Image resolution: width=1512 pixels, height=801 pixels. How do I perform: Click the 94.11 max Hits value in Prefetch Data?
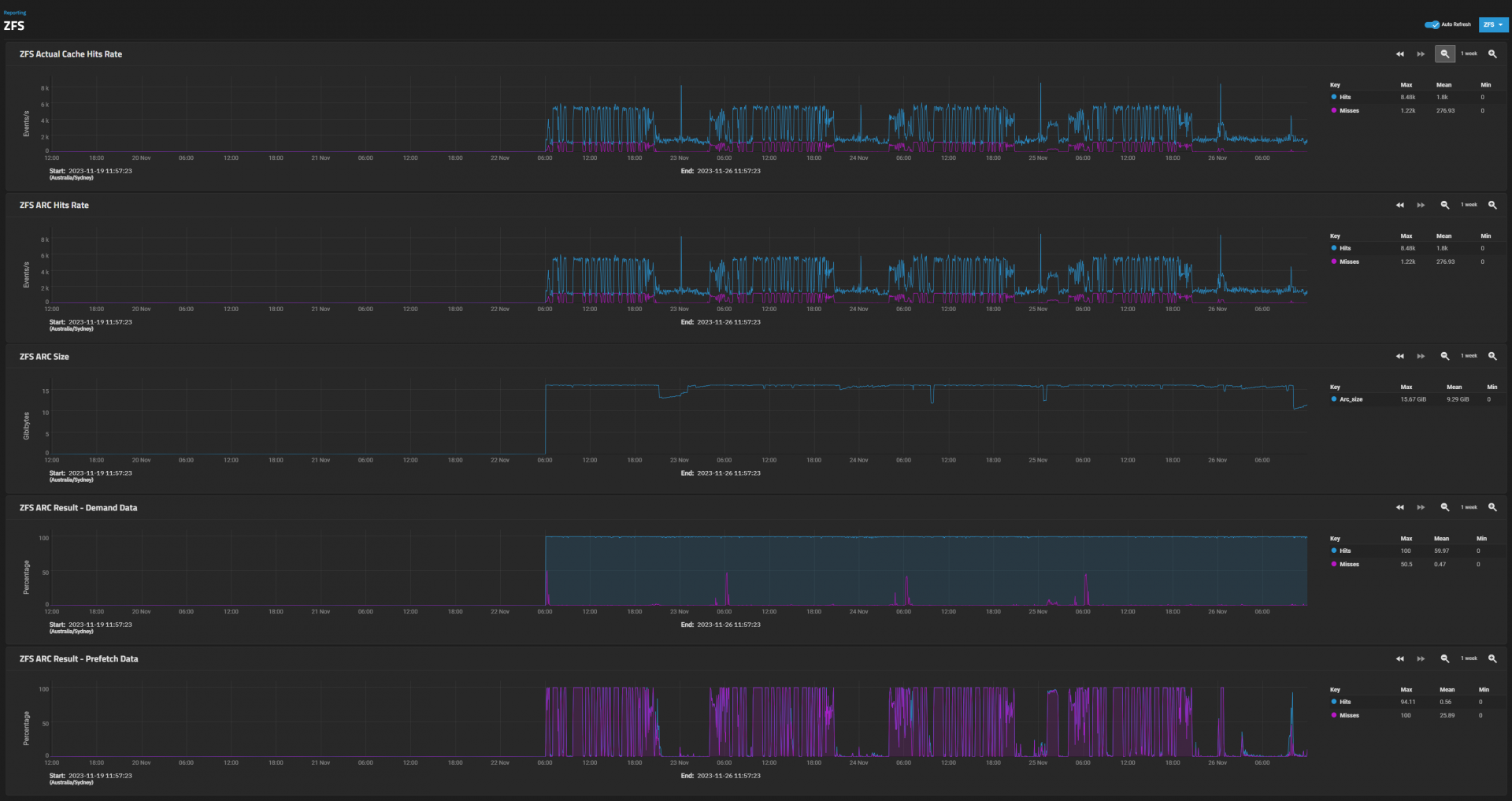tap(1408, 702)
